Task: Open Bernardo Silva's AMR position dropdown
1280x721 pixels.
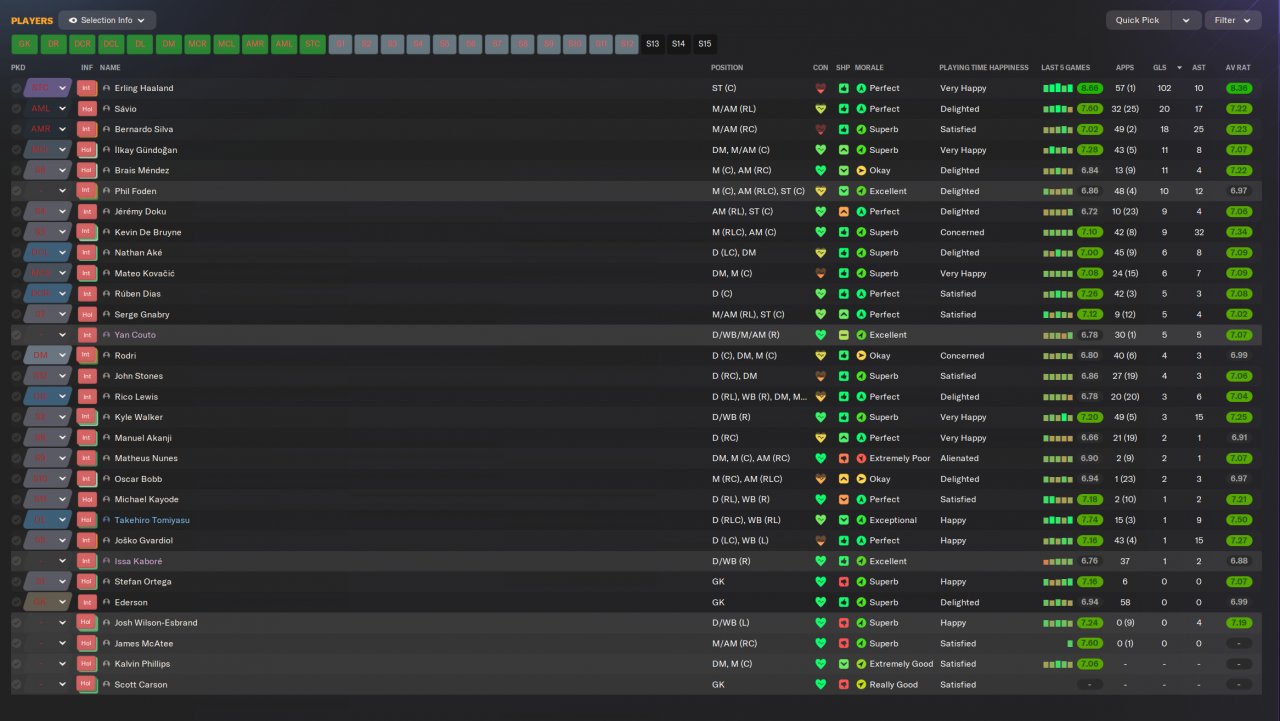Action: (x=62, y=129)
